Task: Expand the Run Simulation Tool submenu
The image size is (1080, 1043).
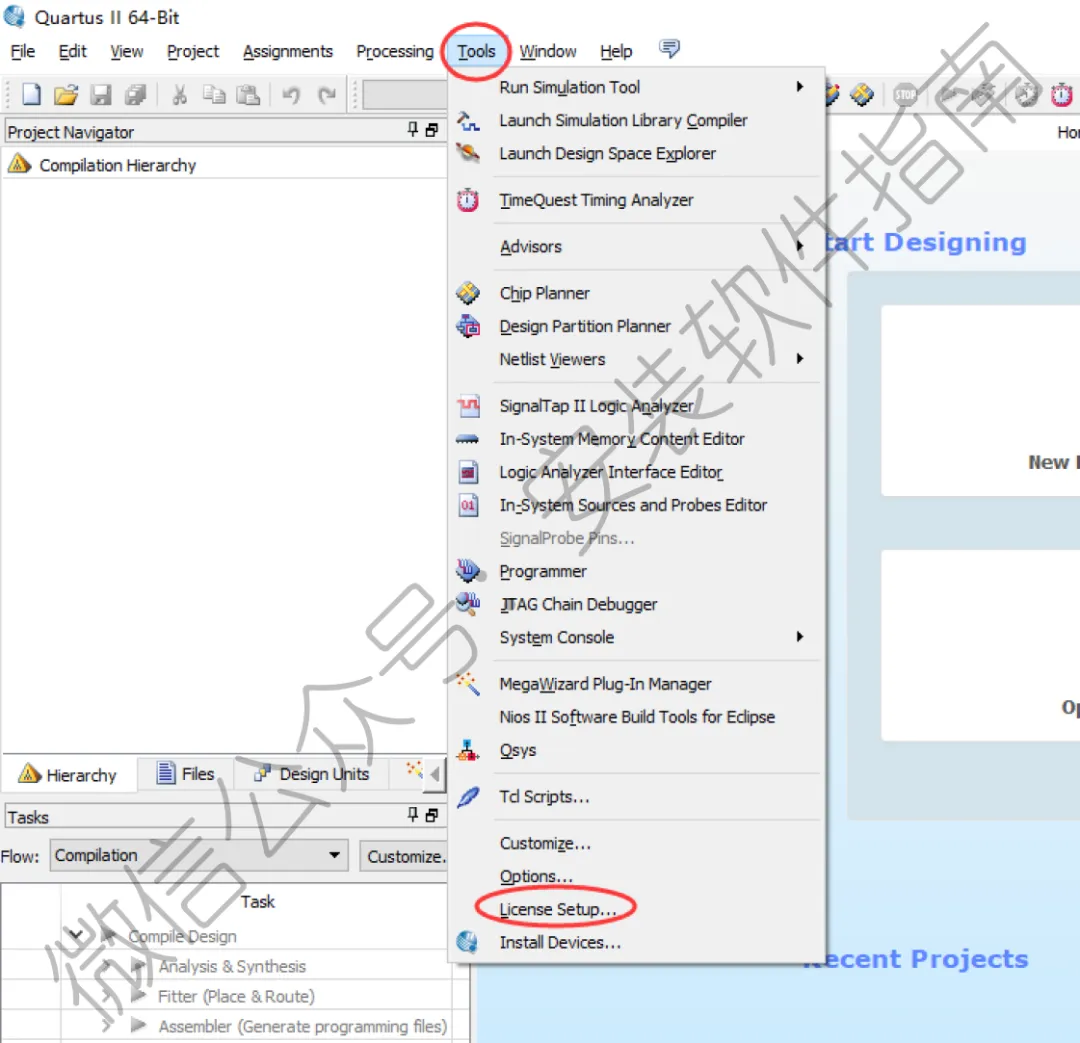Action: click(x=800, y=86)
